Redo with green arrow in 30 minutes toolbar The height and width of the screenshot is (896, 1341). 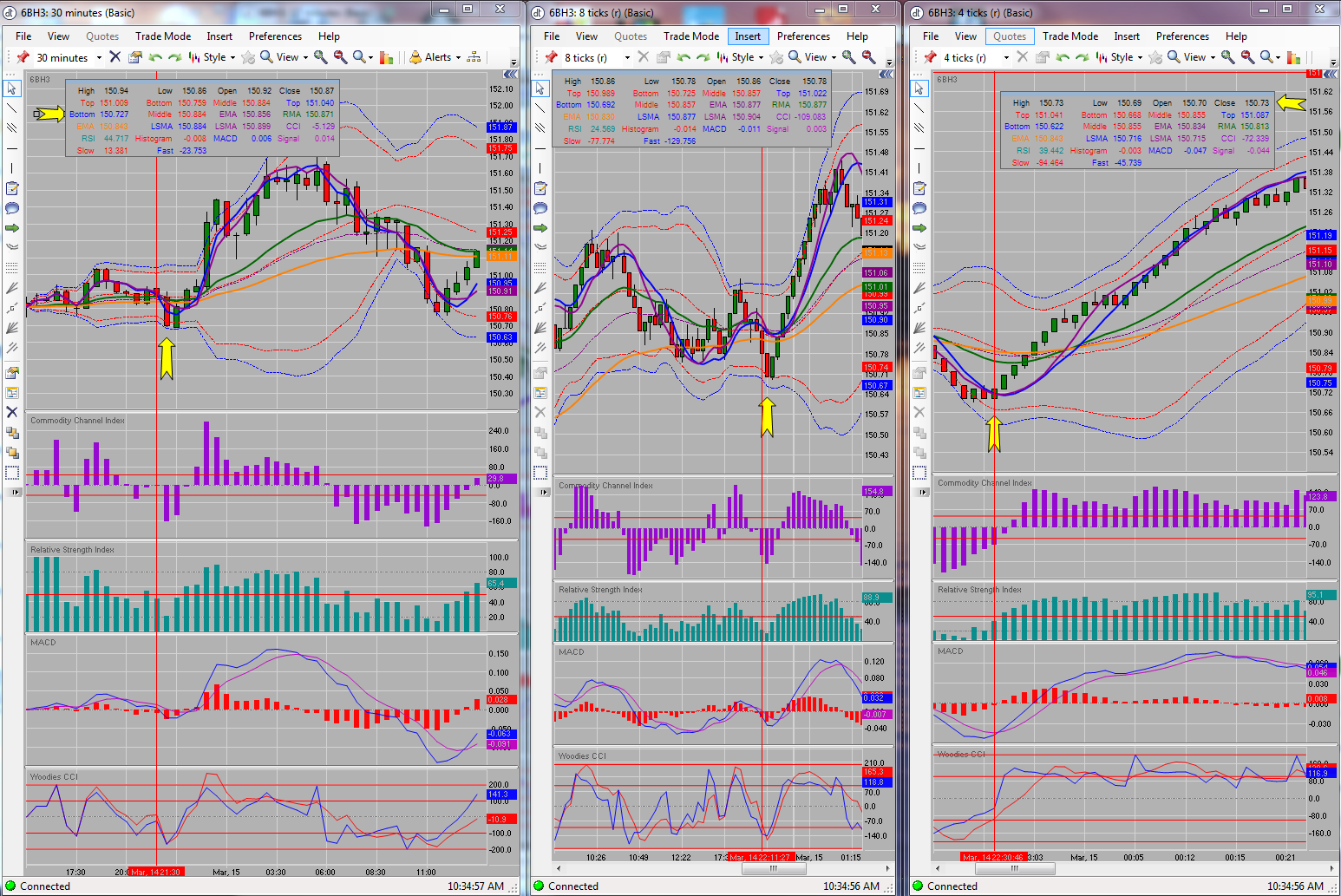pos(174,57)
